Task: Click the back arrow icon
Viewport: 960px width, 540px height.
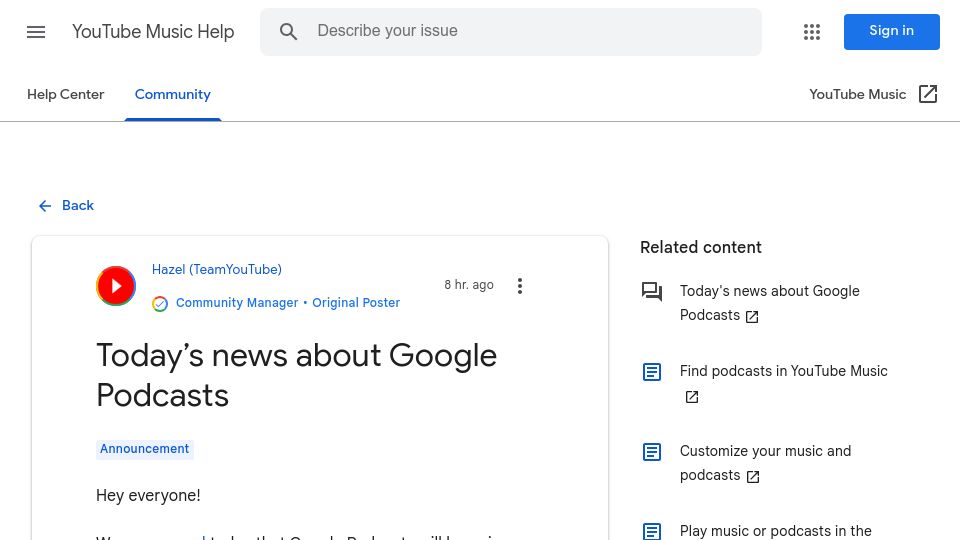Action: pyautogui.click(x=45, y=206)
